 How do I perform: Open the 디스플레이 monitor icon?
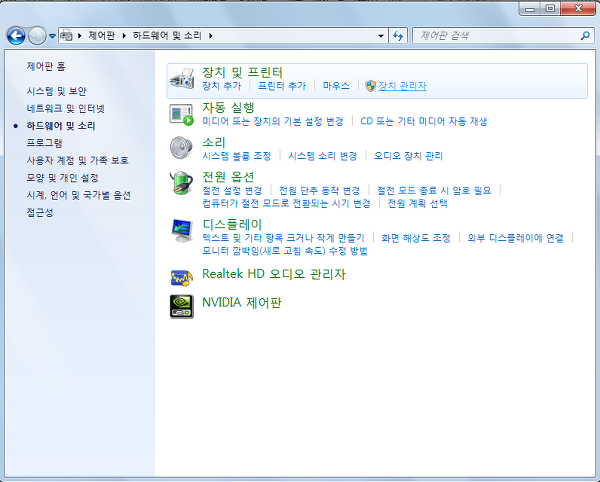coord(182,231)
